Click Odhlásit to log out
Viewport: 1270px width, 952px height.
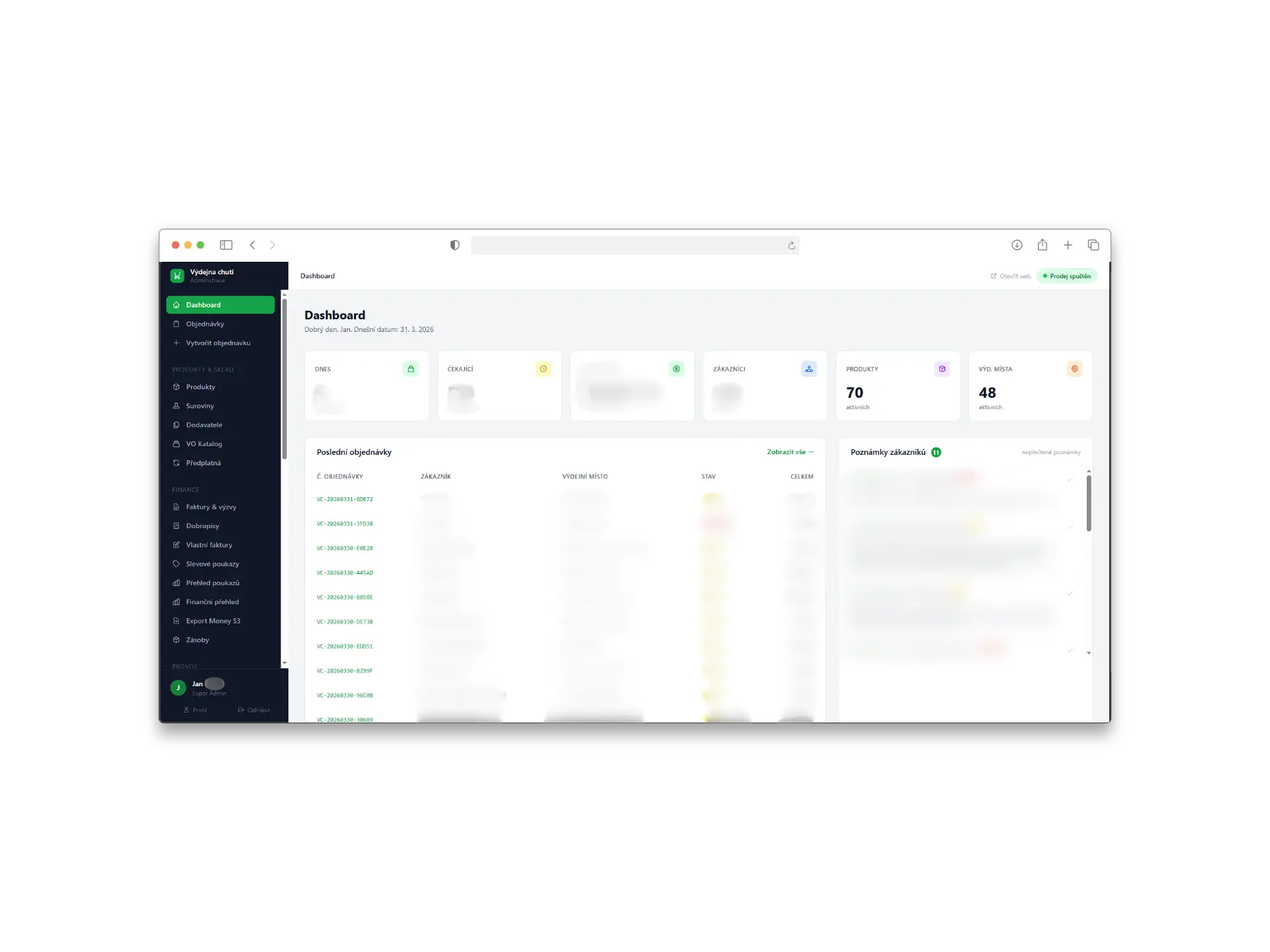click(x=254, y=710)
